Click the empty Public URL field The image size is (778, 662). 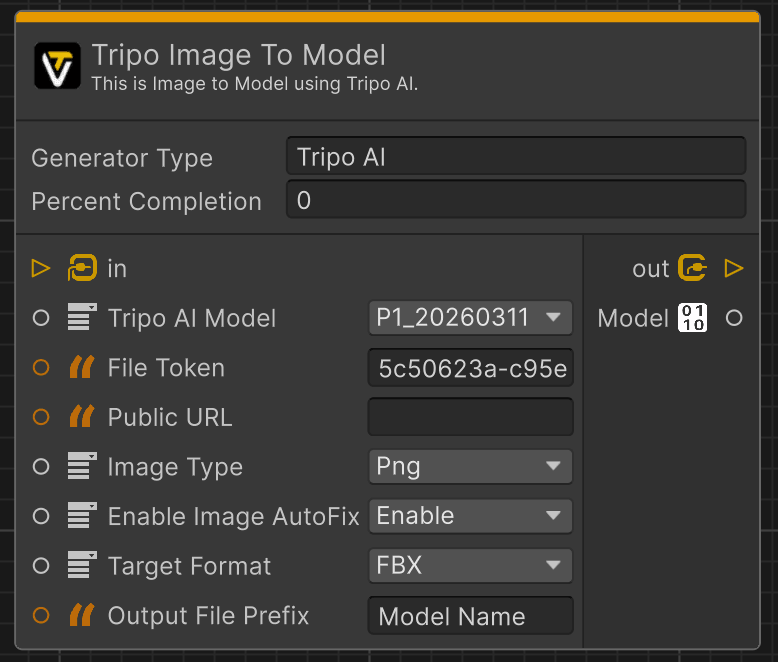click(x=470, y=417)
